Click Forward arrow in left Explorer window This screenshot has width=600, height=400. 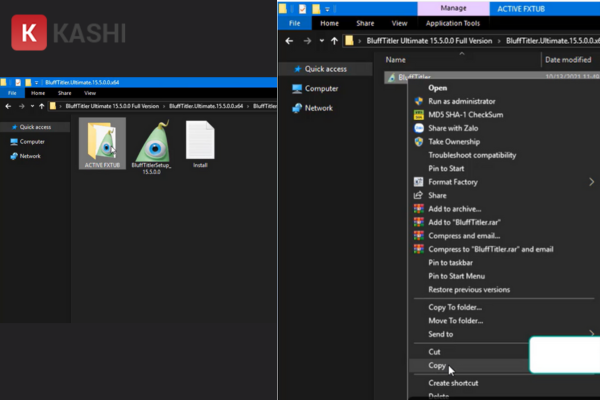[x=21, y=106]
